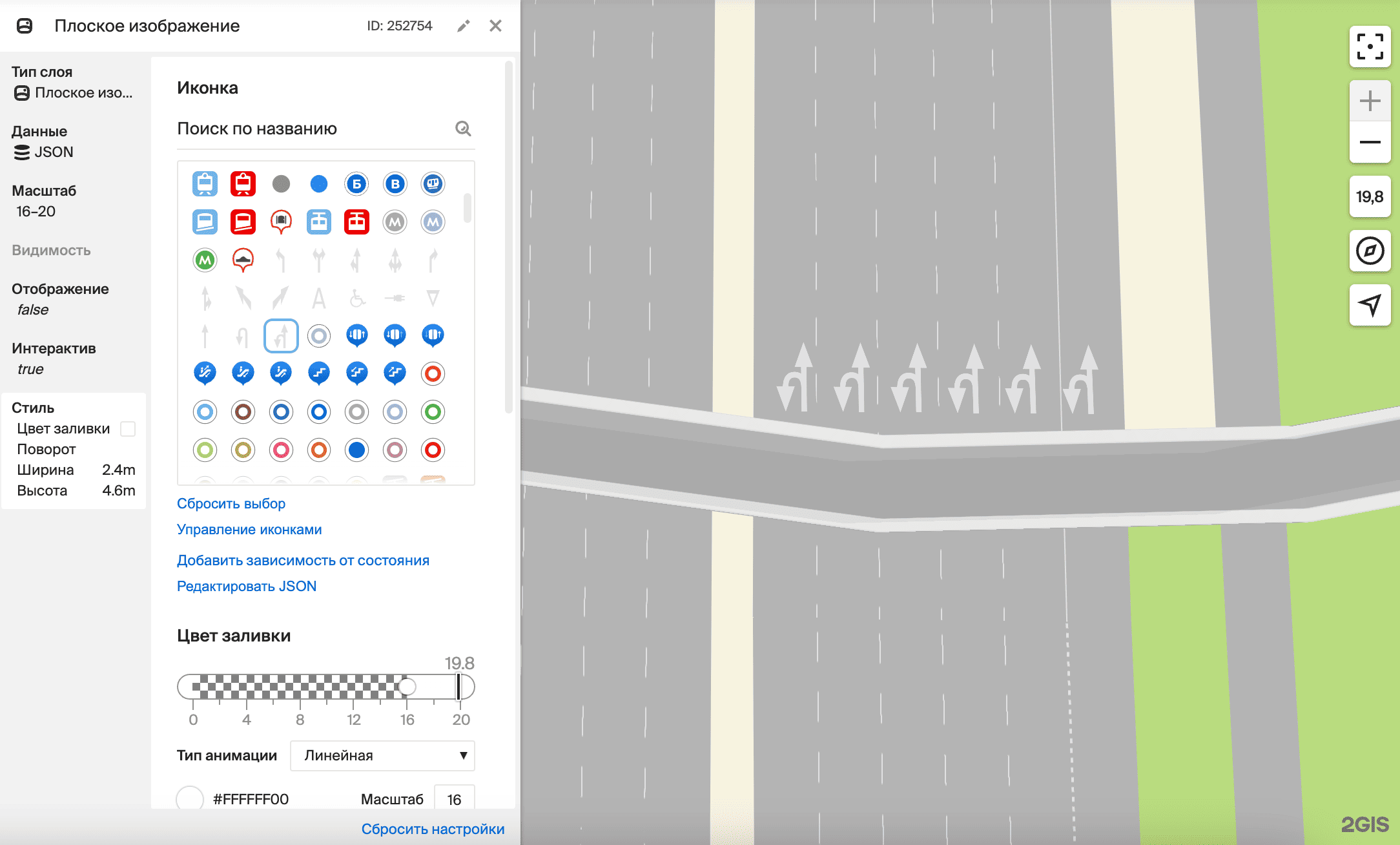
Task: Select the red tram stop icon
Action: tap(243, 184)
